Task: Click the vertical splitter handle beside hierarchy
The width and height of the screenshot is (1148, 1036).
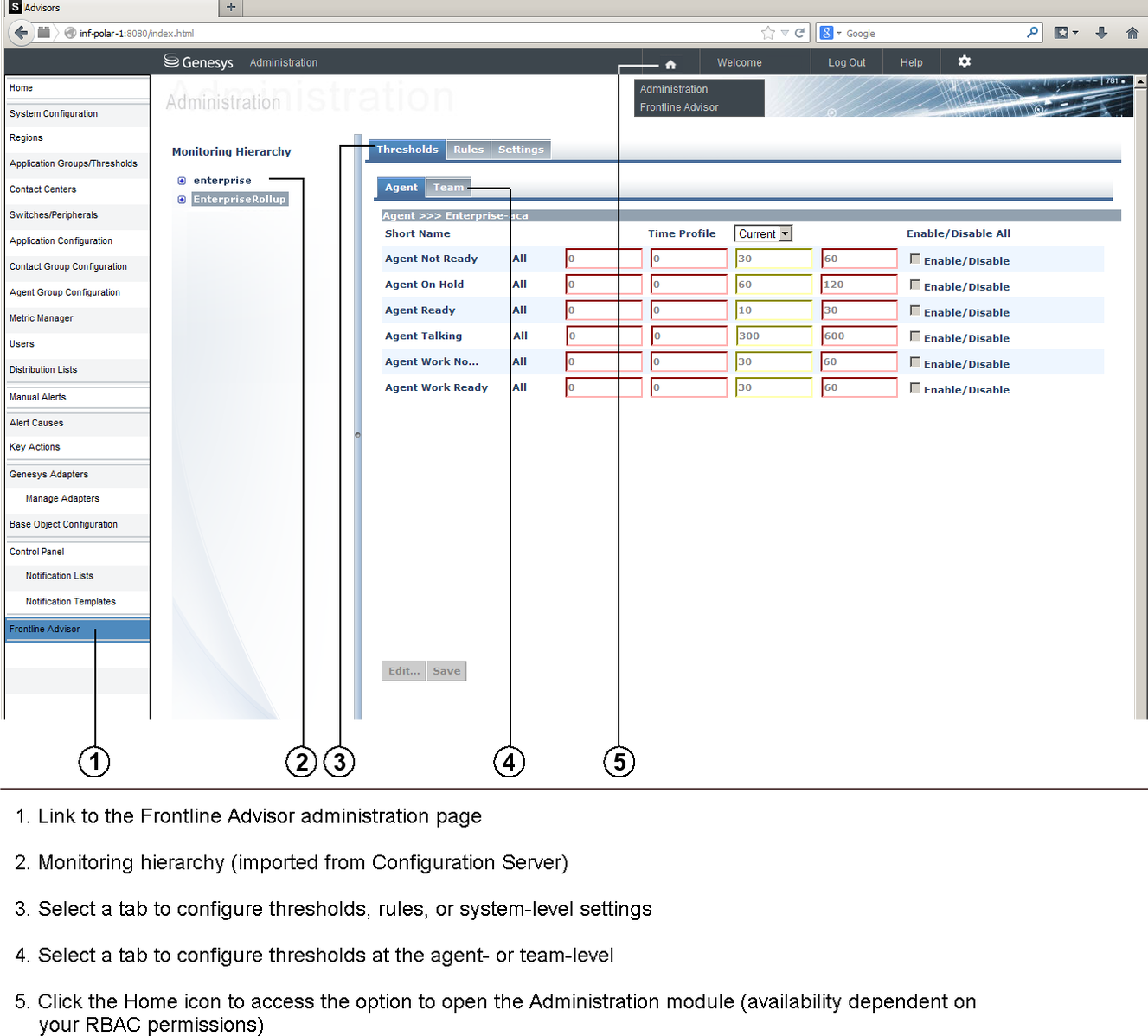Action: click(x=357, y=435)
